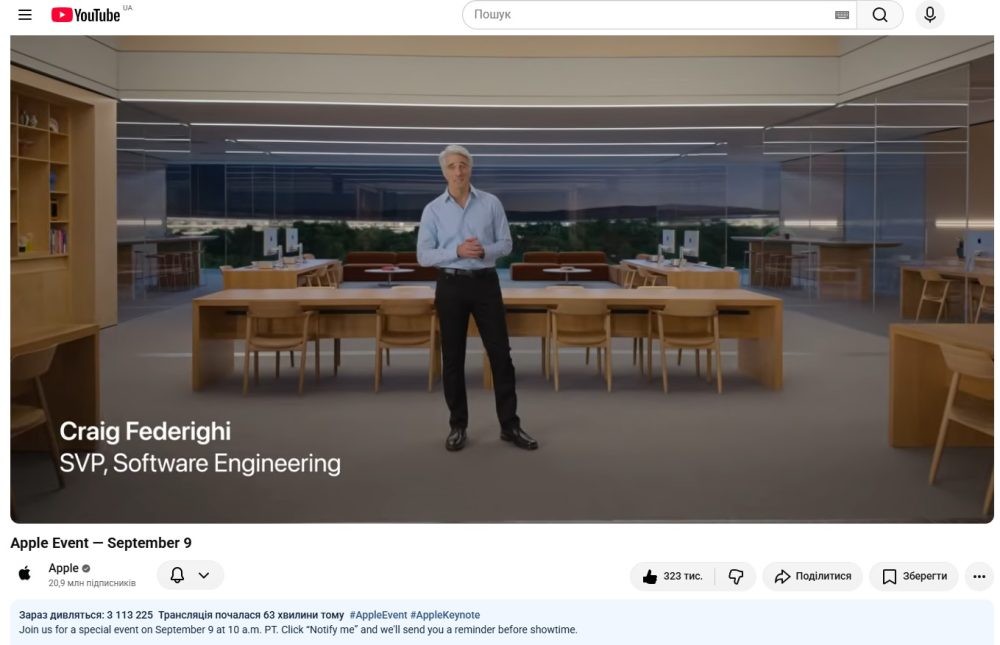This screenshot has height=645, width=1000.
Task: Open the Apple channel avatar
Action: pos(25,574)
